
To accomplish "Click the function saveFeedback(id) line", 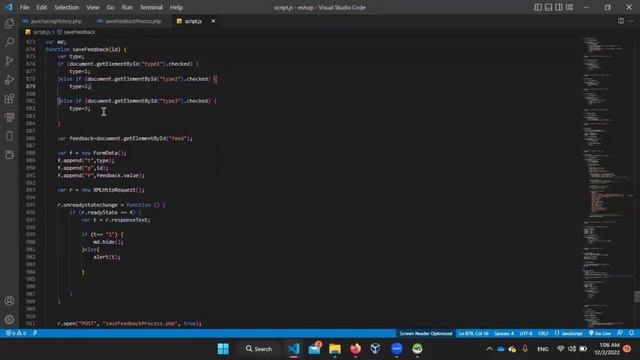I will point(86,49).
